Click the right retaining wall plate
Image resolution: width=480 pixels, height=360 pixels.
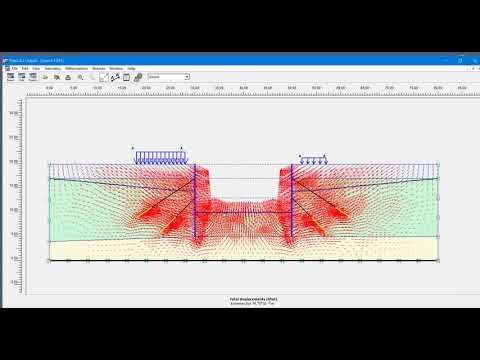pos(292,201)
